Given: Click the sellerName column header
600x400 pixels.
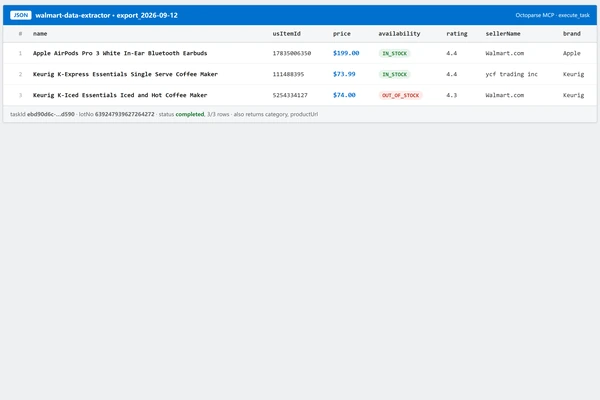Looking at the screenshot, I should point(503,34).
